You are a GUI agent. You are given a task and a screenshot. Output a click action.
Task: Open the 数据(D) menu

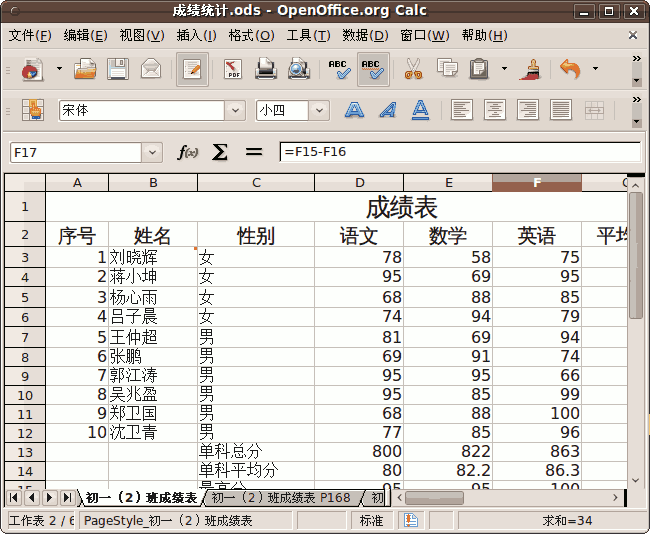pyautogui.click(x=365, y=35)
